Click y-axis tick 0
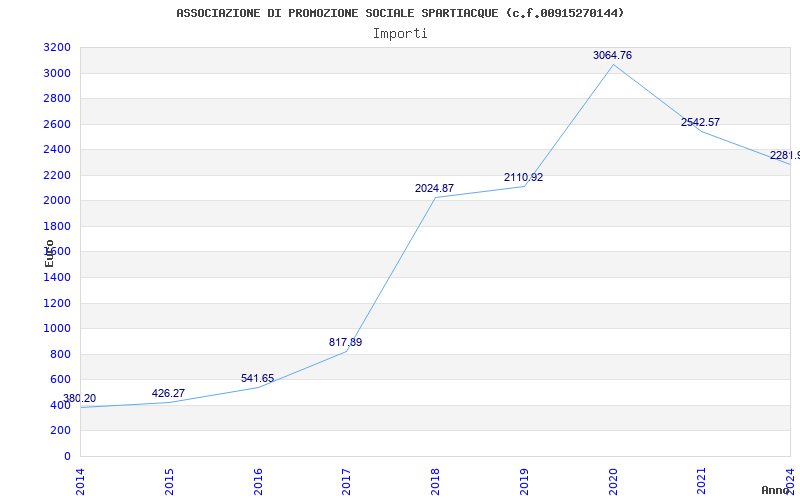The image size is (800, 500). click(x=67, y=456)
